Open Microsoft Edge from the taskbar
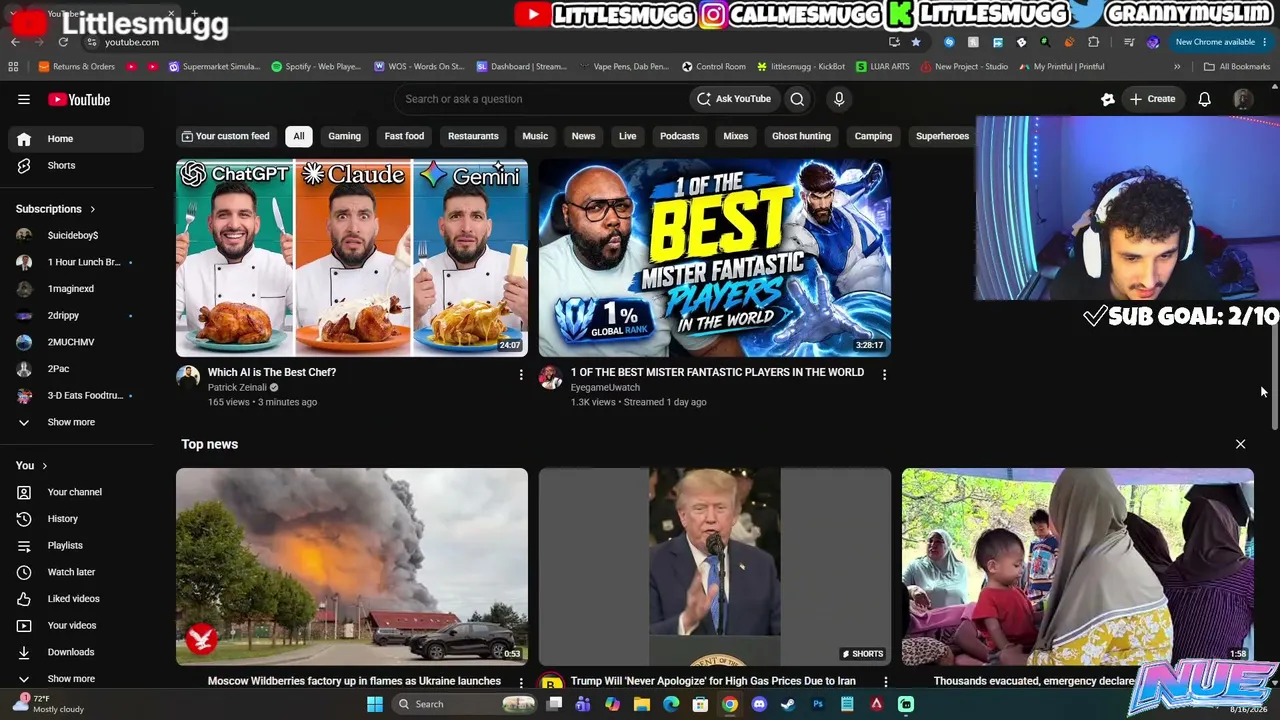Screen dimensions: 1280x720 pos(671,704)
